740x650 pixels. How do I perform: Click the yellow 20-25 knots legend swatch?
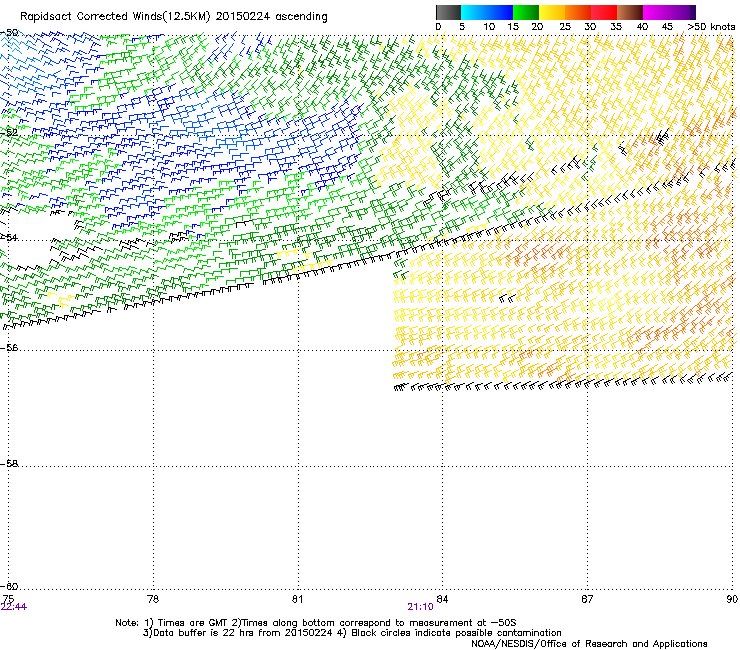point(552,12)
